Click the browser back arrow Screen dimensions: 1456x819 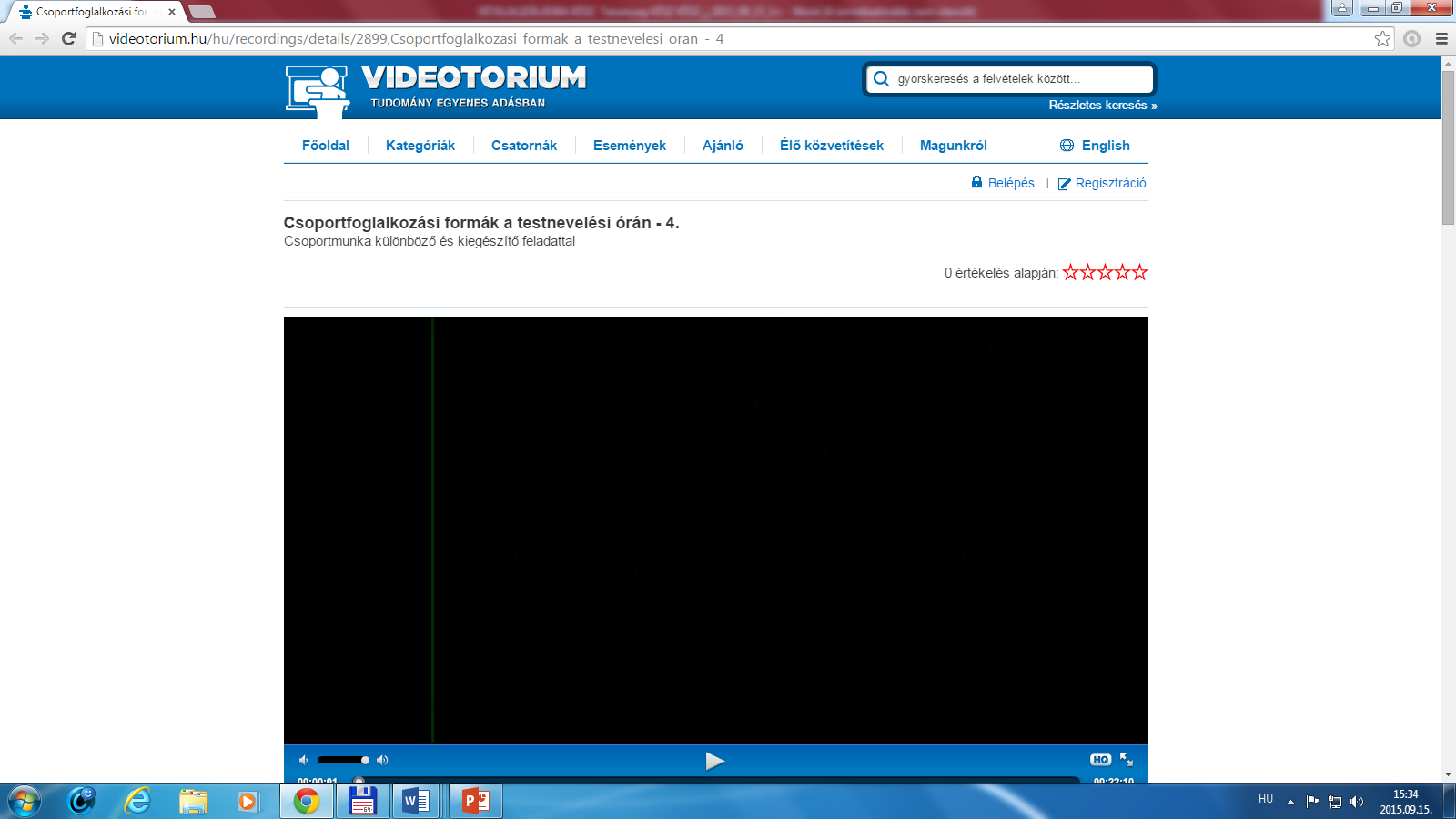[x=15, y=38]
